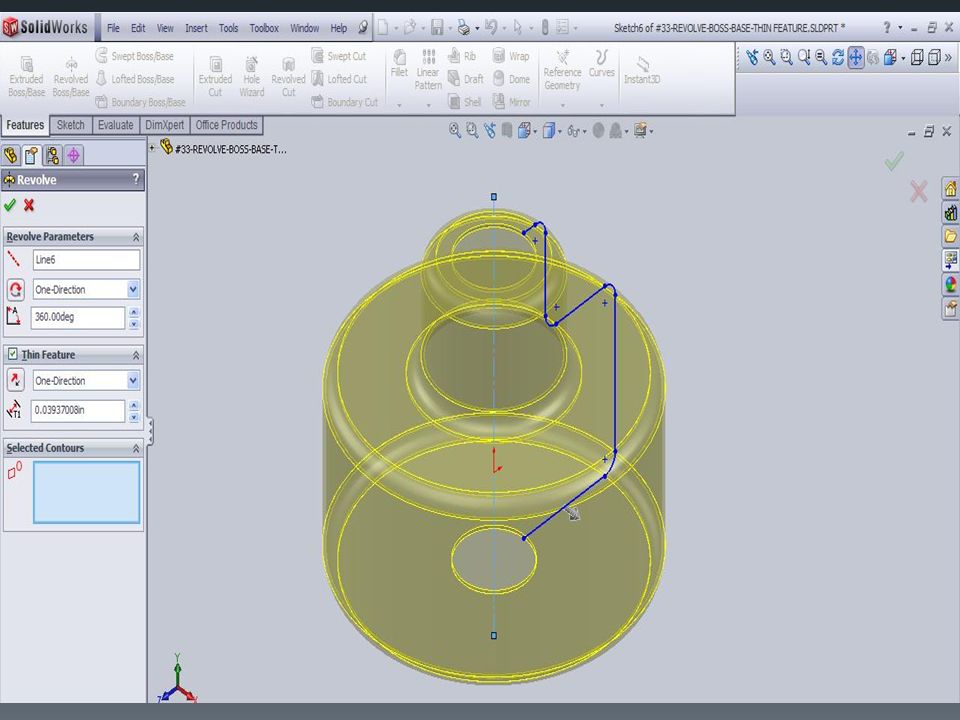Click the Fillet tool
960x720 pixels.
[399, 64]
